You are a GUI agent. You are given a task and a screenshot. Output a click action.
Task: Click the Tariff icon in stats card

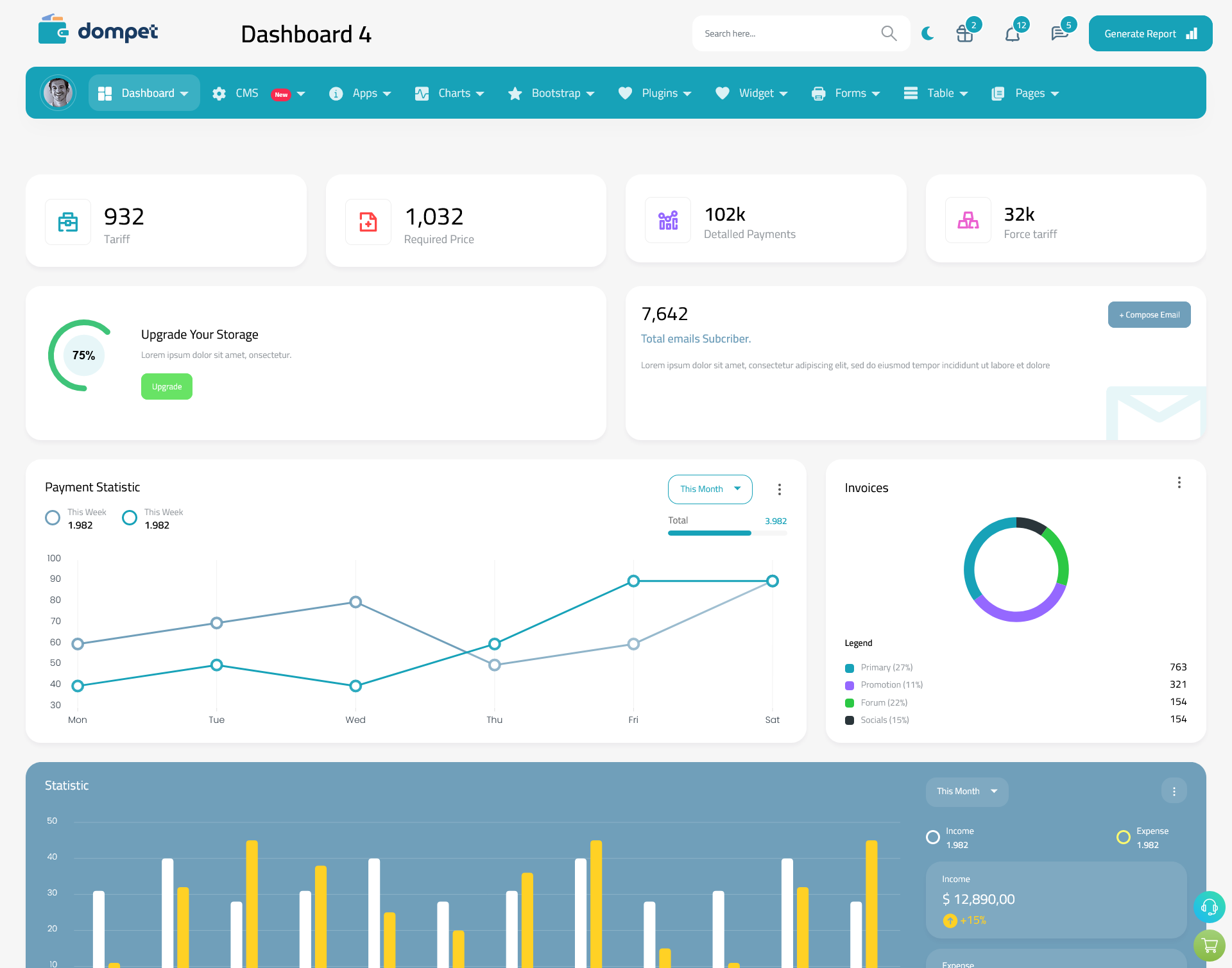click(67, 221)
